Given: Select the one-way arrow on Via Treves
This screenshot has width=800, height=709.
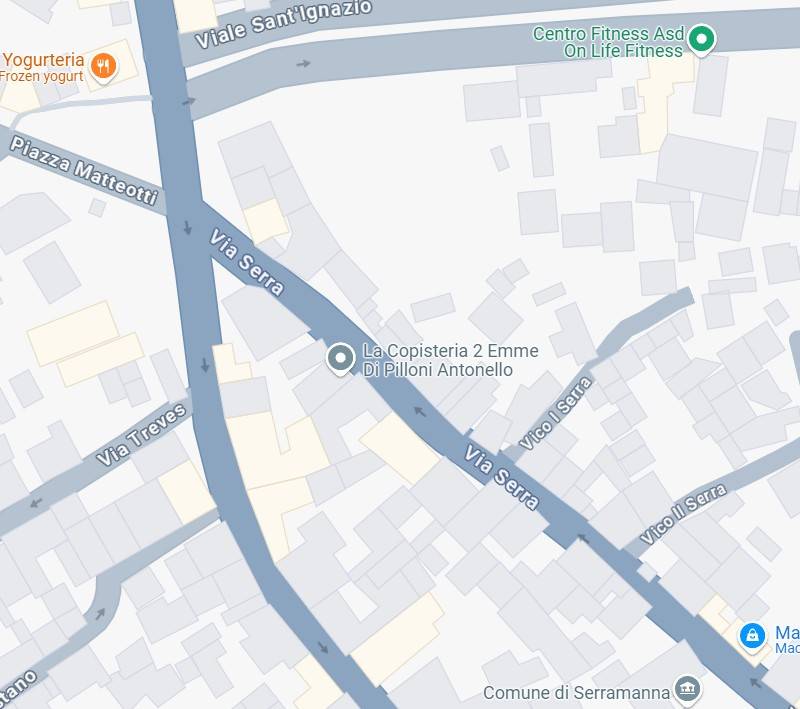Looking at the screenshot, I should (x=36, y=503).
